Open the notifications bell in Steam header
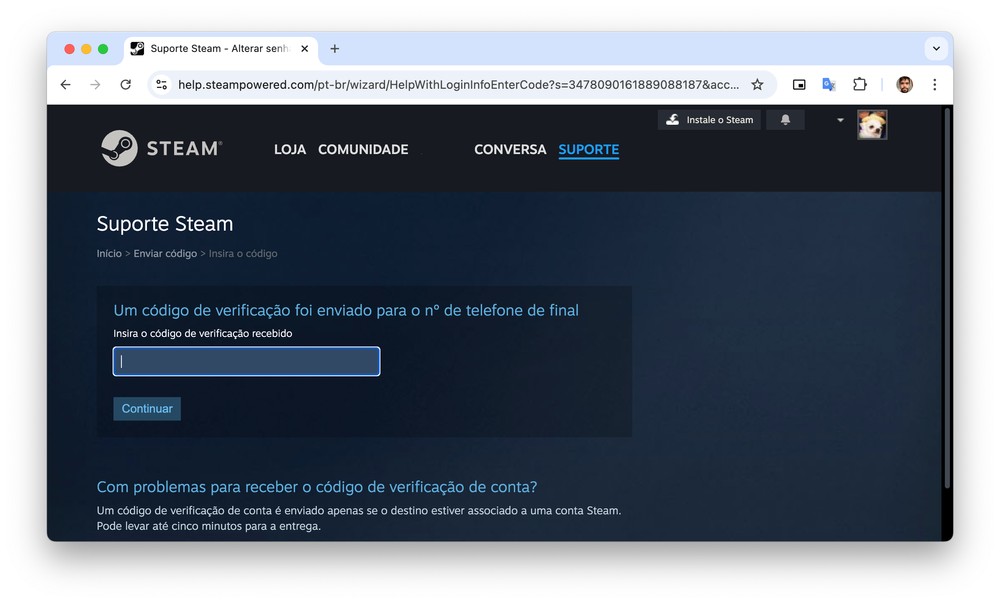This screenshot has width=1000, height=603. (x=785, y=120)
